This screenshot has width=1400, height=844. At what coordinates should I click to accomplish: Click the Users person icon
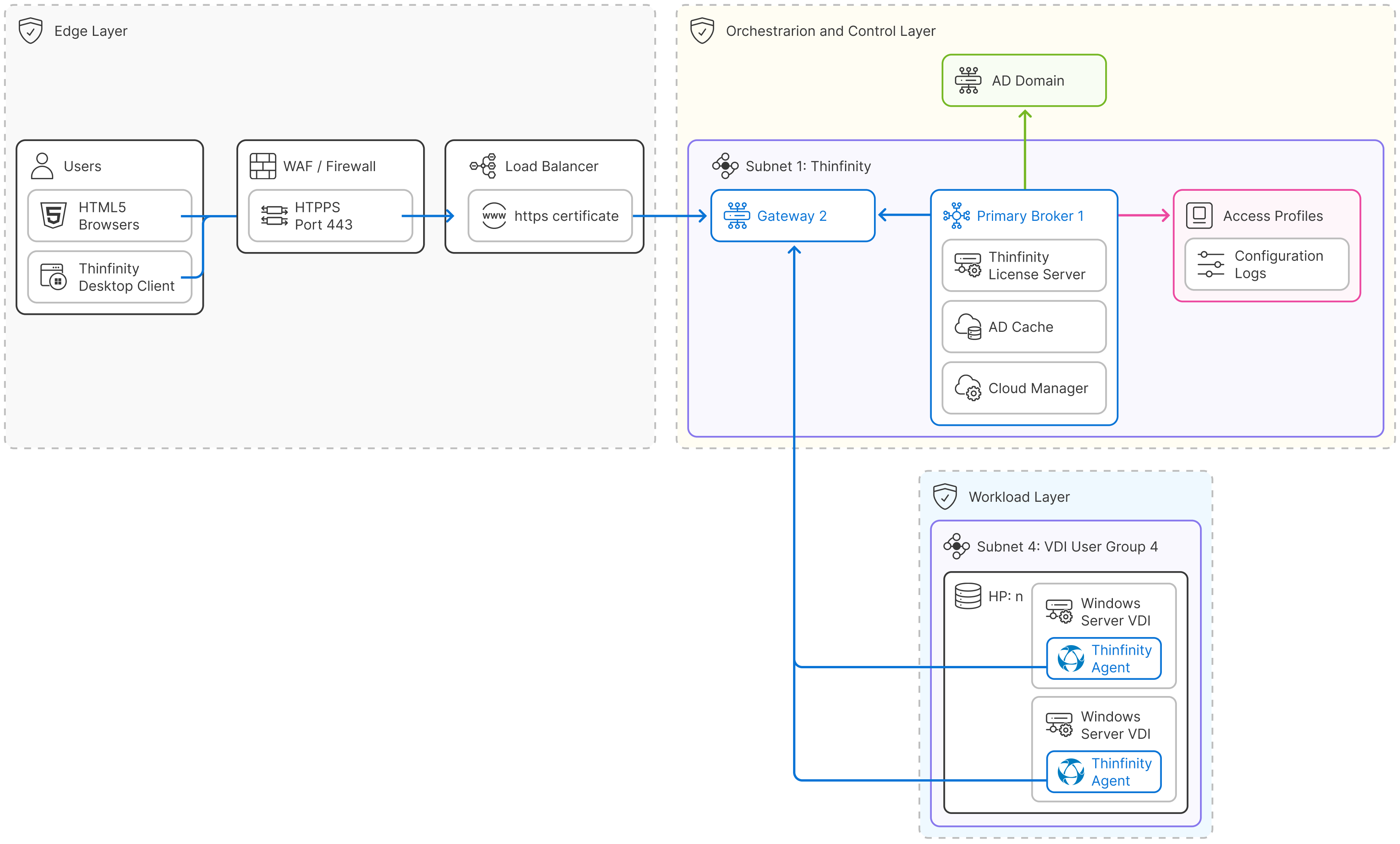[x=42, y=166]
